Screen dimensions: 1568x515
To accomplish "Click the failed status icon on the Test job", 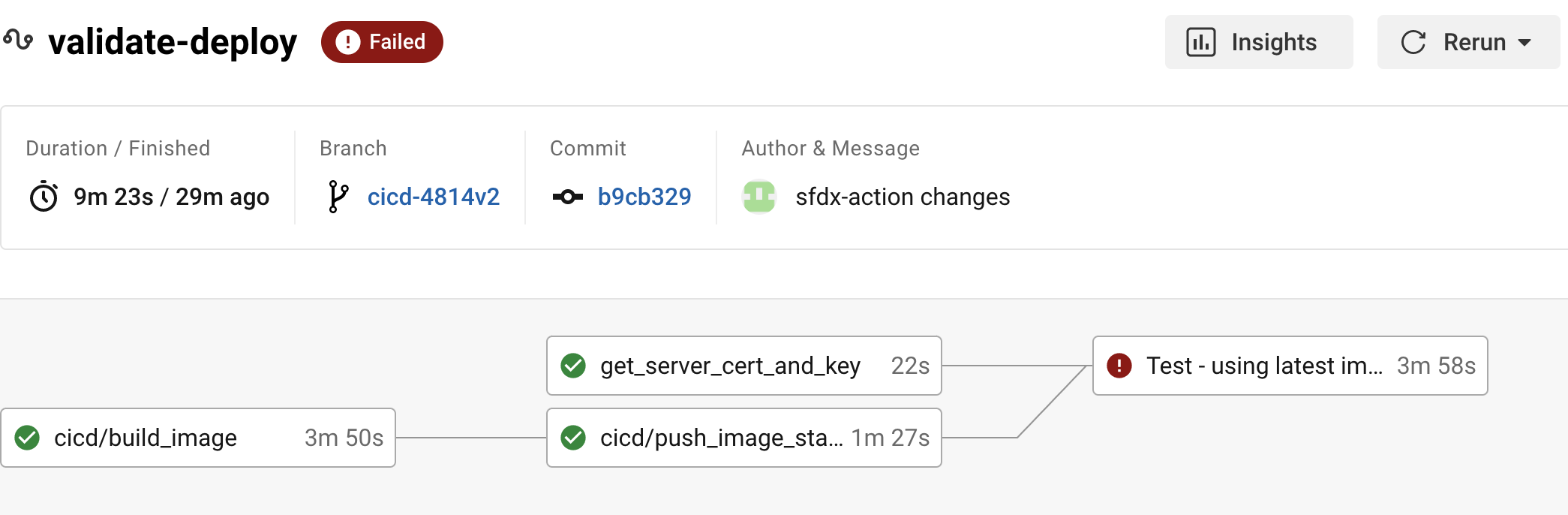I will (x=1119, y=366).
